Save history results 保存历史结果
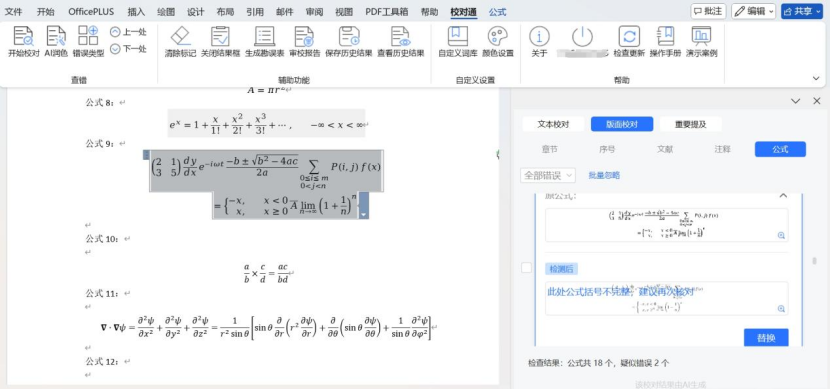The image size is (830, 389). (x=349, y=41)
